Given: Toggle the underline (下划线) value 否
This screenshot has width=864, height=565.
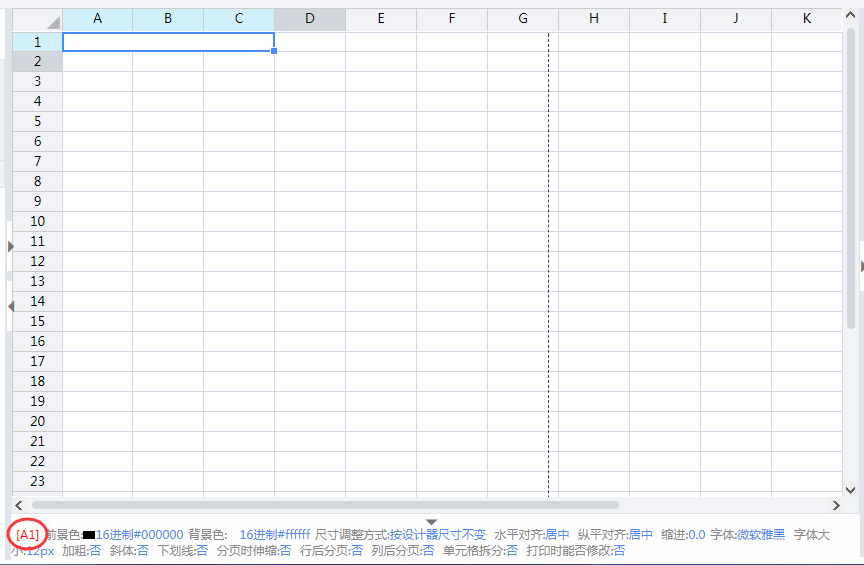Looking at the screenshot, I should 202,550.
